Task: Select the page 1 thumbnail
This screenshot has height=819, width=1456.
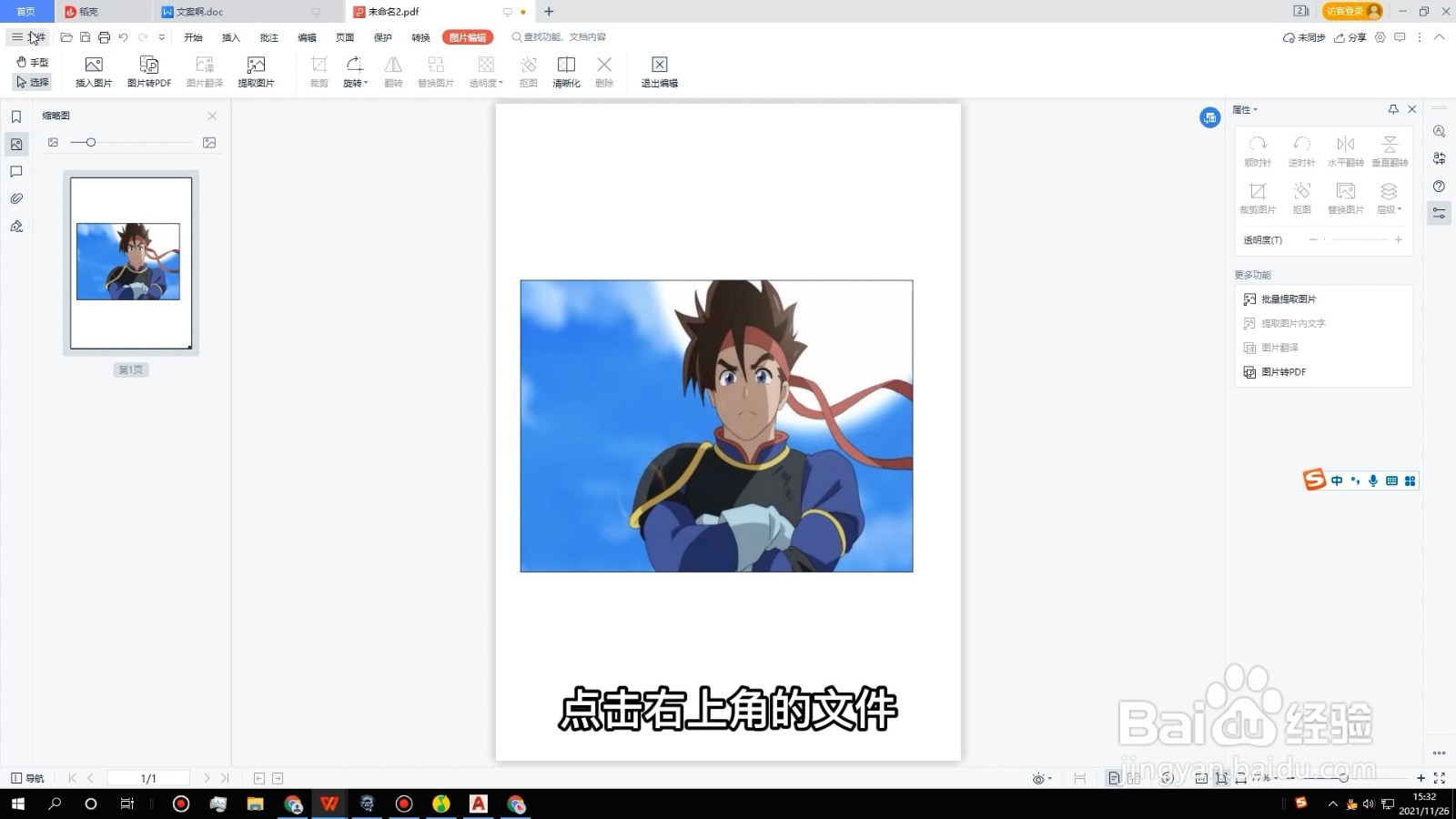Action: point(131,263)
